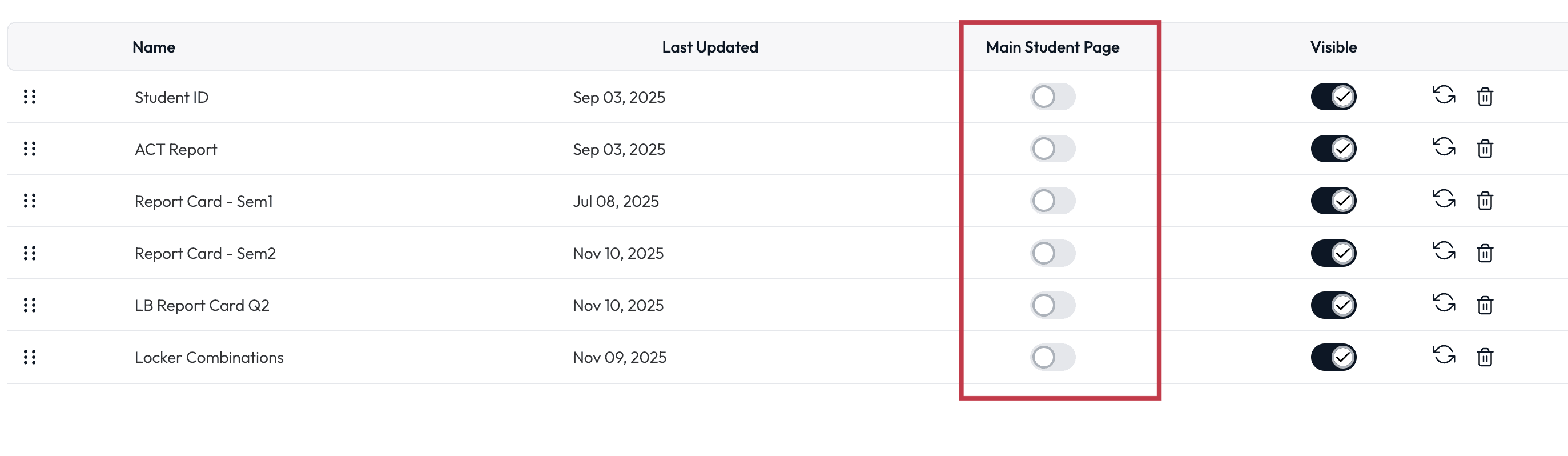The height and width of the screenshot is (456, 1568).
Task: Delete the Locker Combinations row
Action: tap(1485, 357)
